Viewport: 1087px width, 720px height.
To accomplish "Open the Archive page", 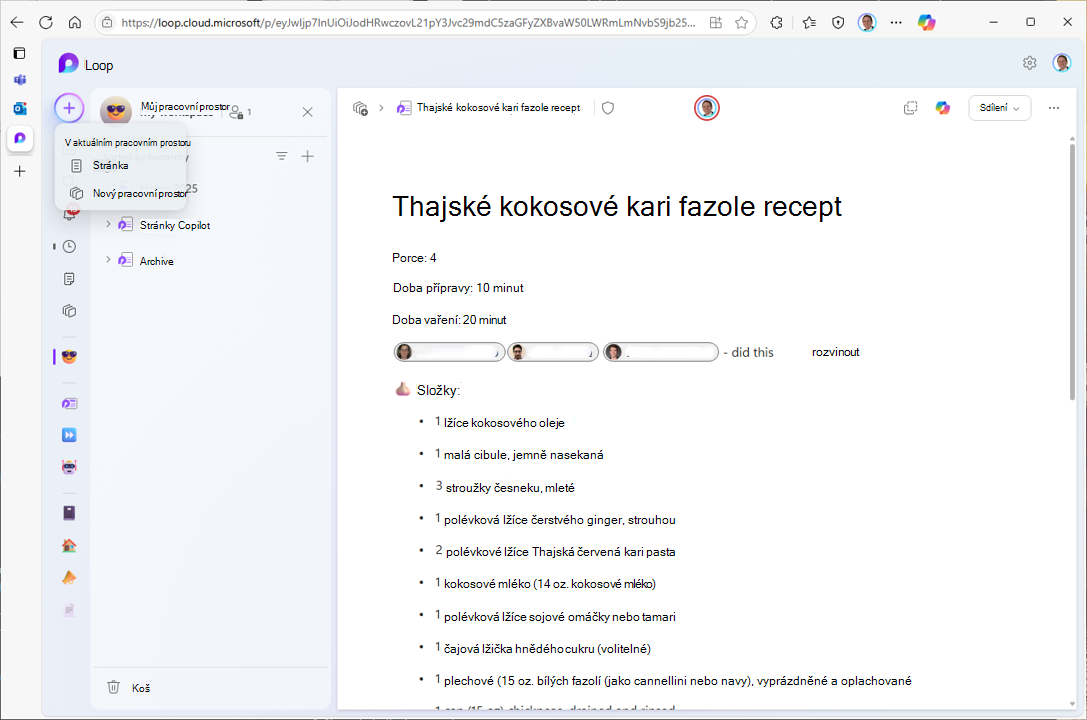I will point(157,261).
